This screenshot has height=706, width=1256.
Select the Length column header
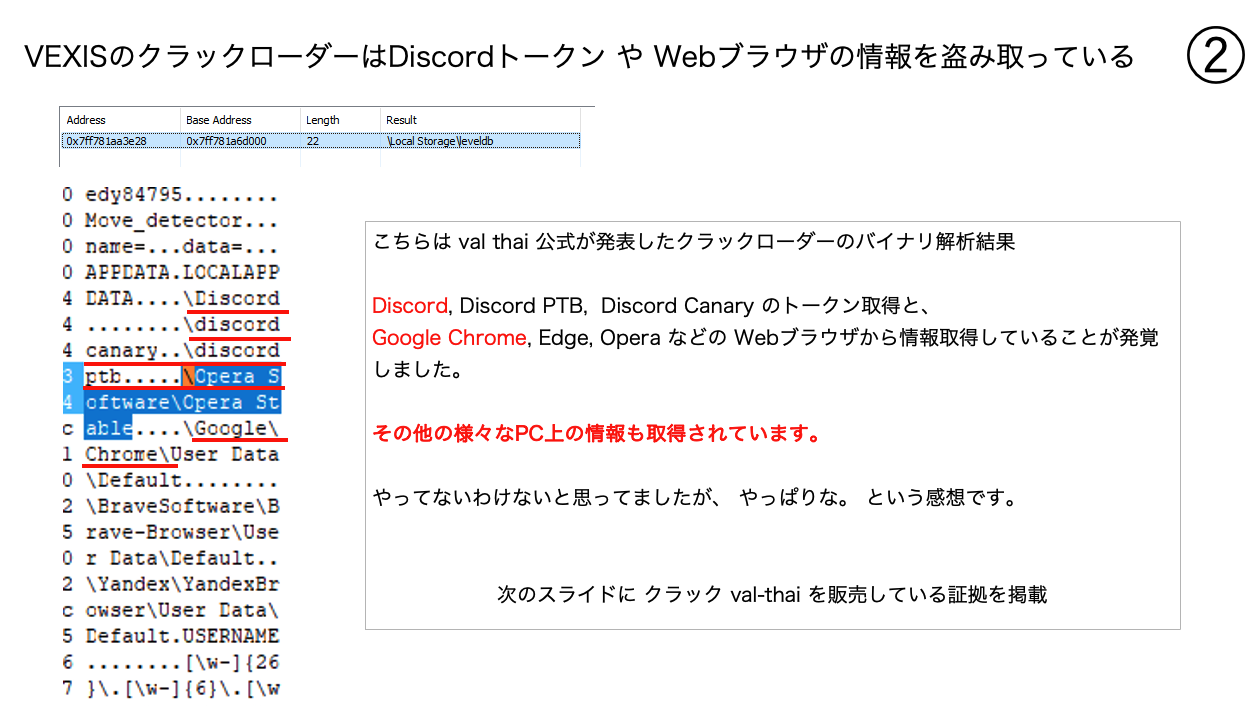(323, 120)
